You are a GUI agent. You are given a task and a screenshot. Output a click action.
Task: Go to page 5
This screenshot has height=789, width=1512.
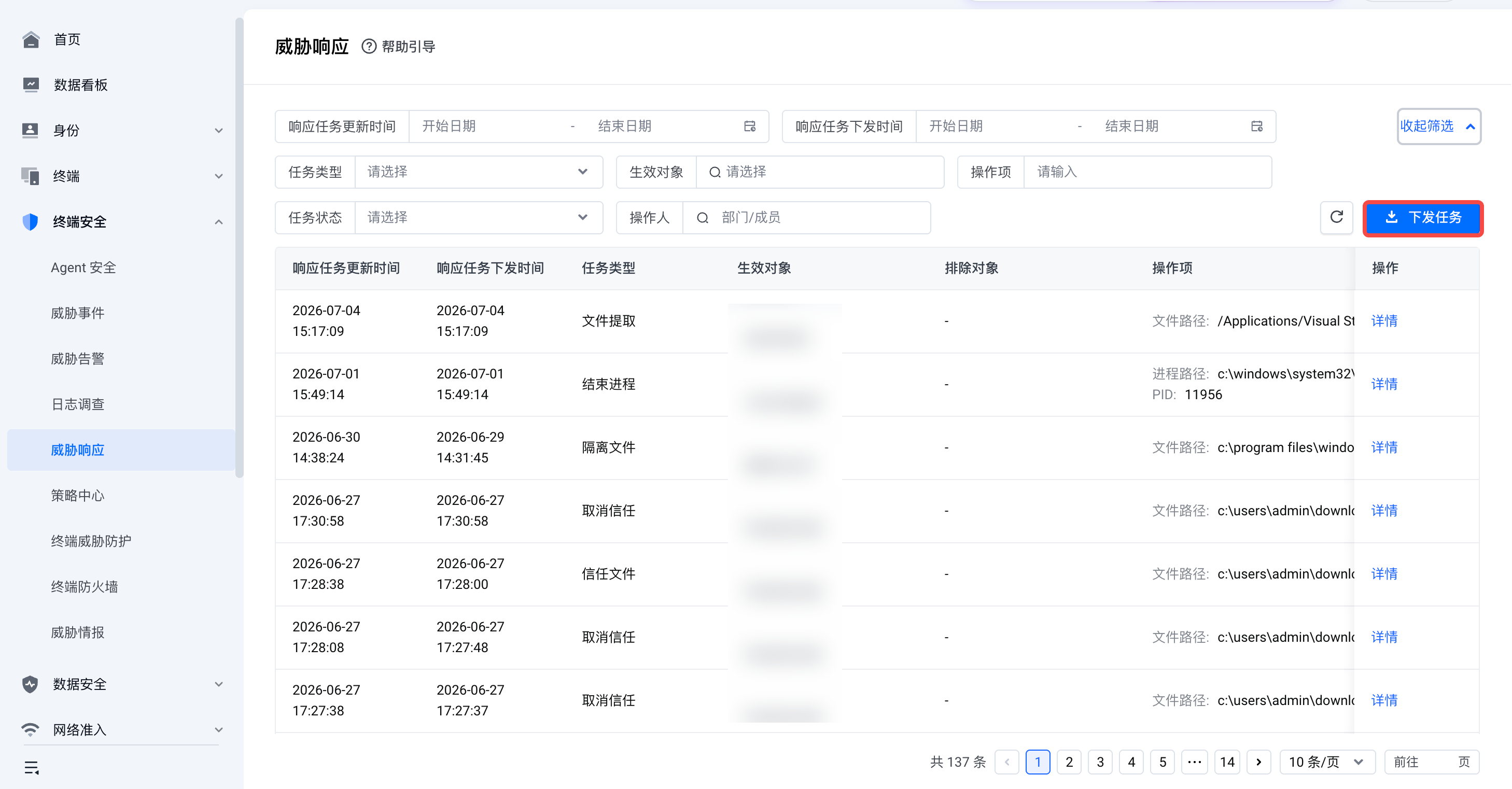(x=1162, y=762)
